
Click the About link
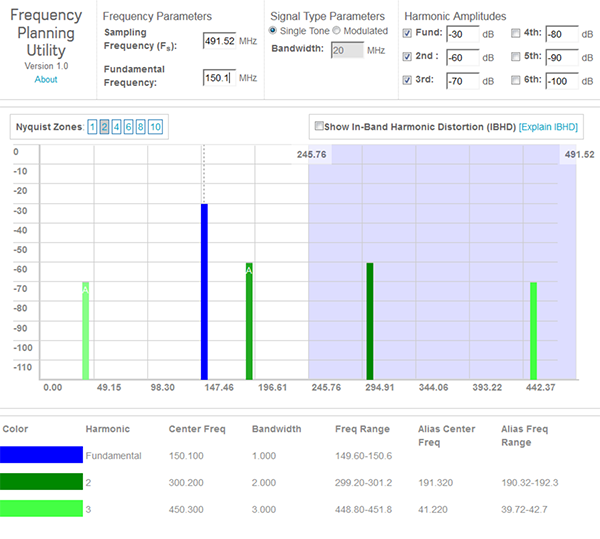click(x=46, y=79)
